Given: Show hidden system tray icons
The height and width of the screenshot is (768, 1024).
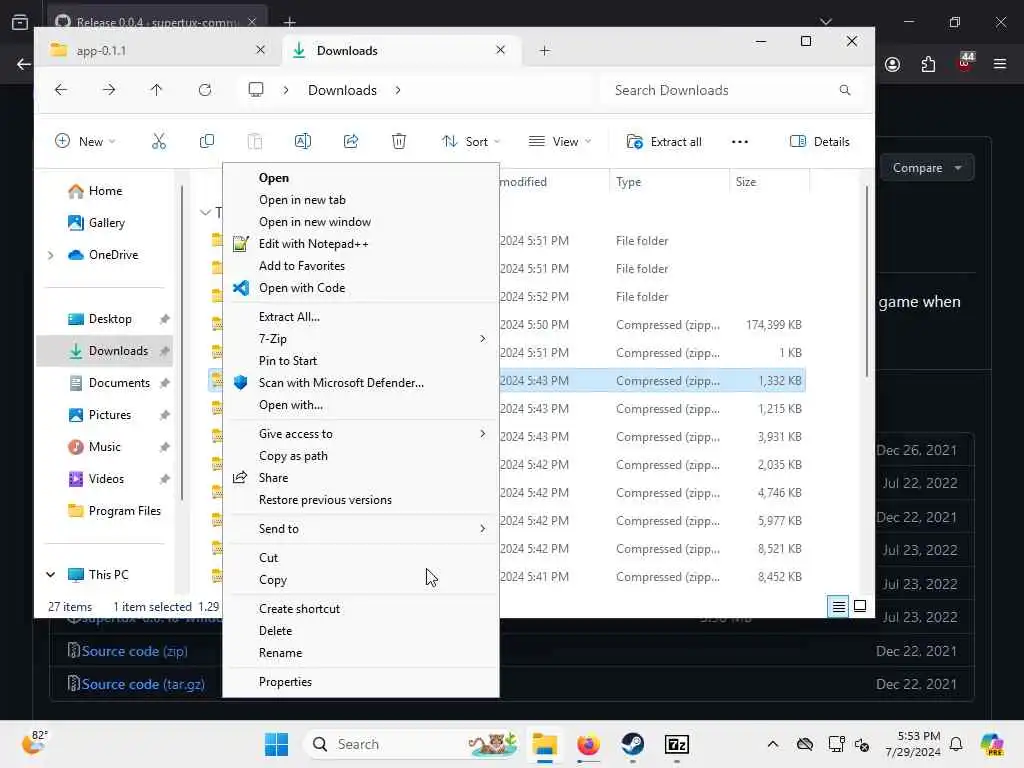Looking at the screenshot, I should (773, 744).
